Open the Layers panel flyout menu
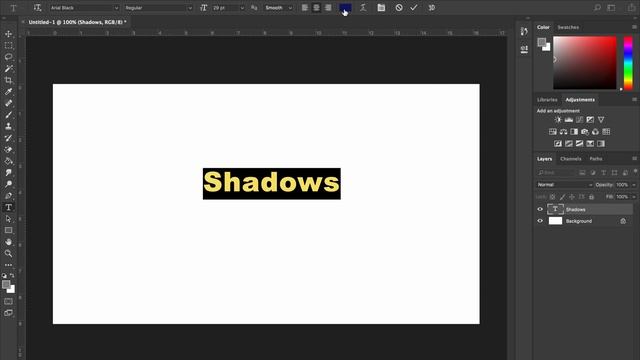The image size is (640, 360). (x=634, y=158)
